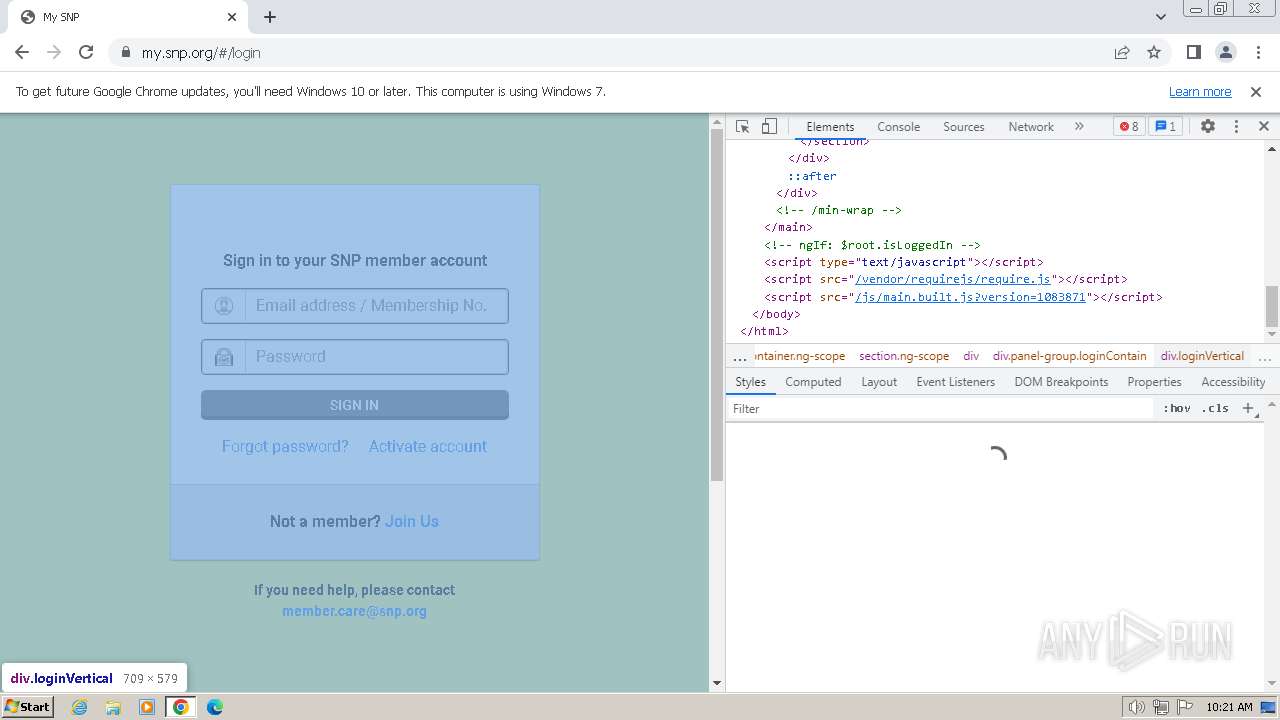Image resolution: width=1280 pixels, height=720 pixels.
Task: Click the volume speaker tray icon
Action: [1137, 707]
